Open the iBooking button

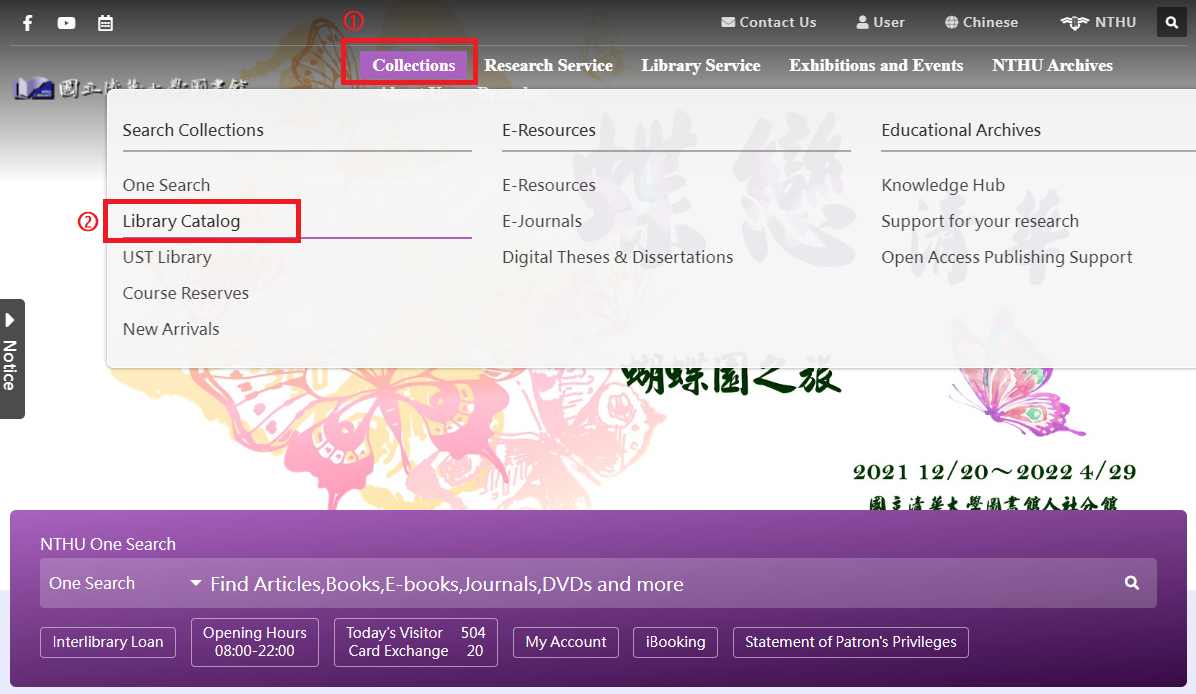coord(675,642)
